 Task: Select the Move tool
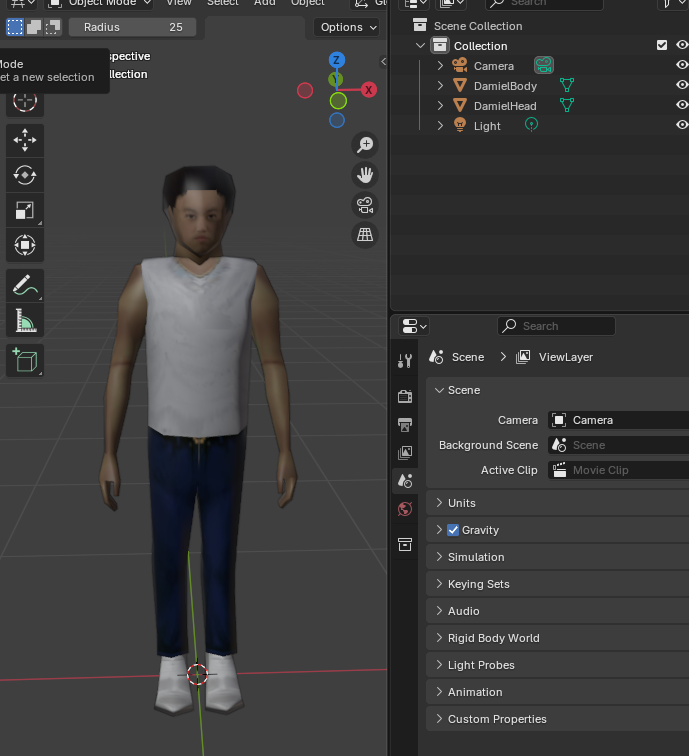pos(25,140)
